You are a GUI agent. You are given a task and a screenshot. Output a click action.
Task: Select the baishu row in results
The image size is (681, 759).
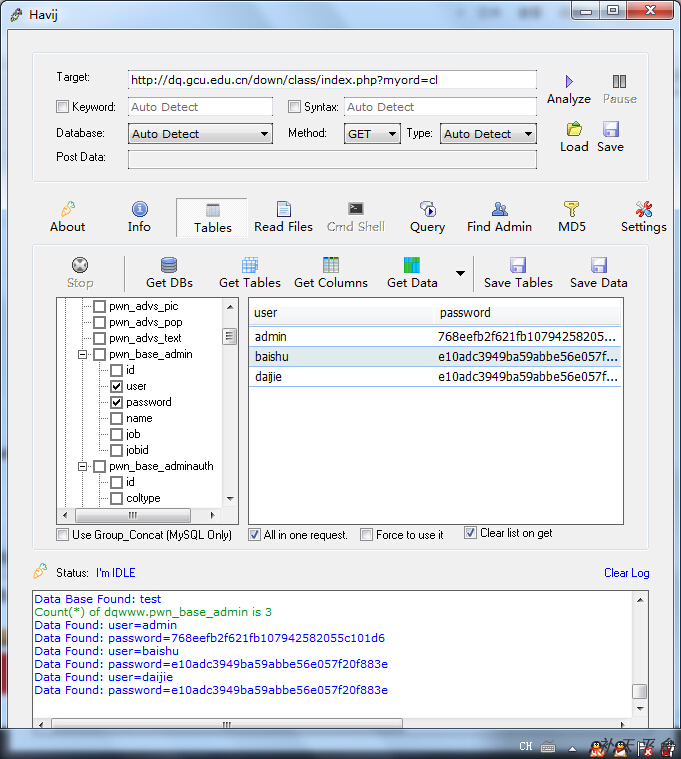click(x=435, y=356)
